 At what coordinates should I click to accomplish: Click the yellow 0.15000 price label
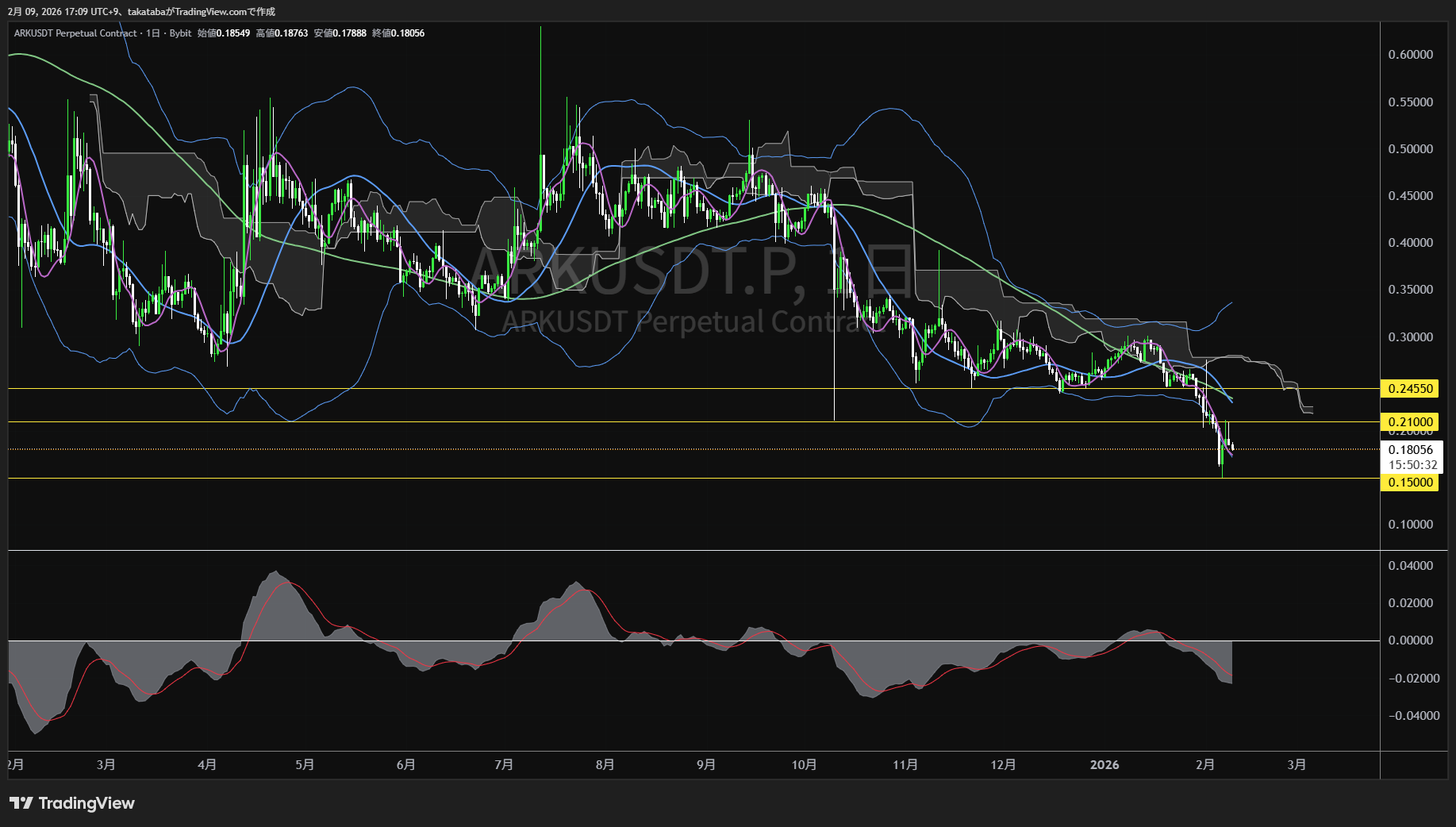[1410, 483]
